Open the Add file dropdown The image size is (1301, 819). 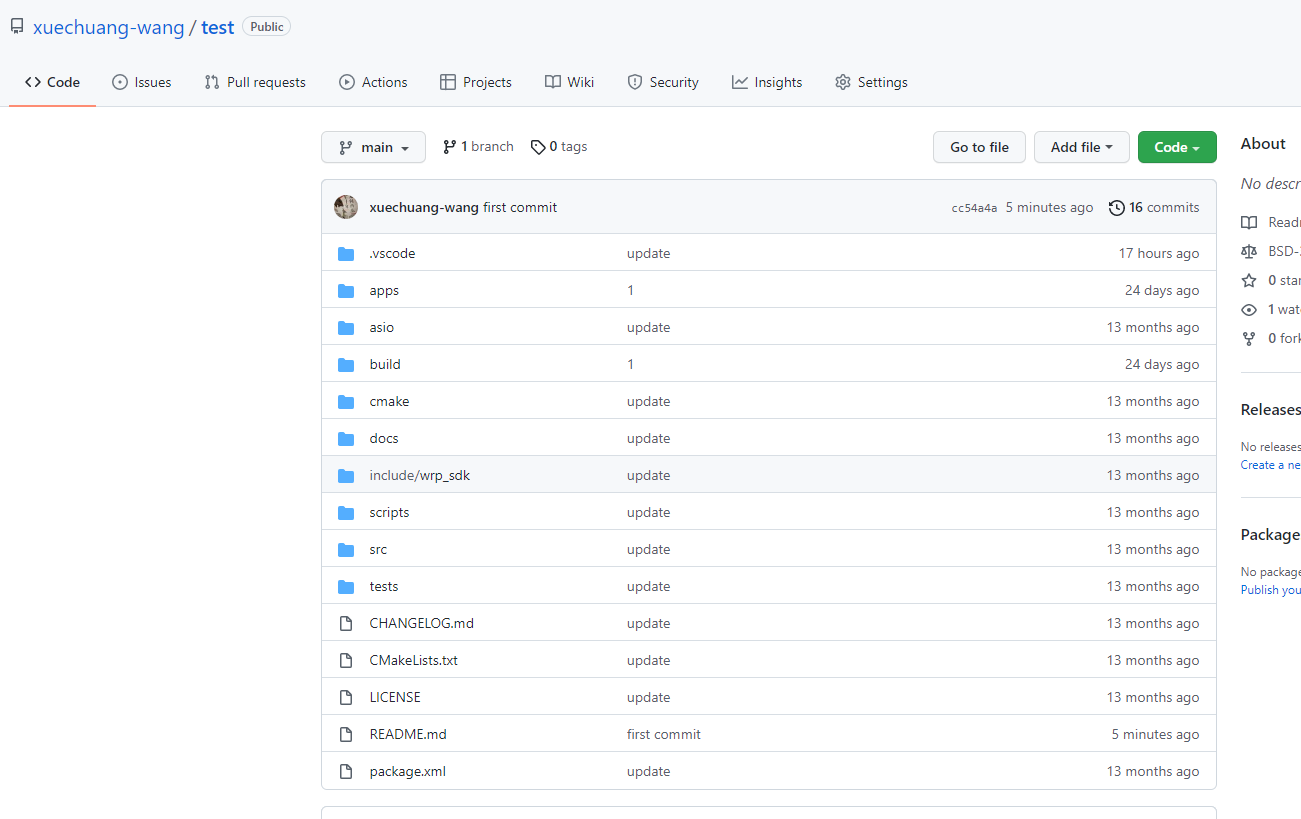pyautogui.click(x=1082, y=147)
